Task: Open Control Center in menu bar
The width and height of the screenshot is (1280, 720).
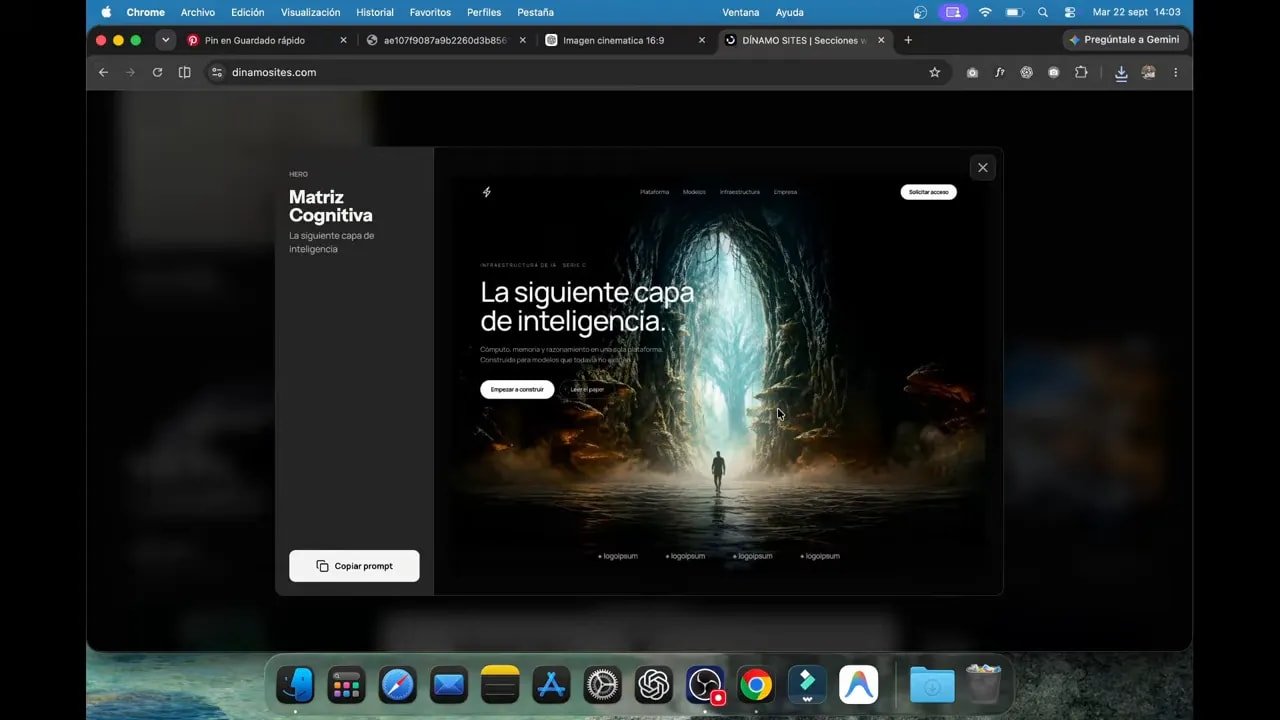Action: tap(1070, 12)
